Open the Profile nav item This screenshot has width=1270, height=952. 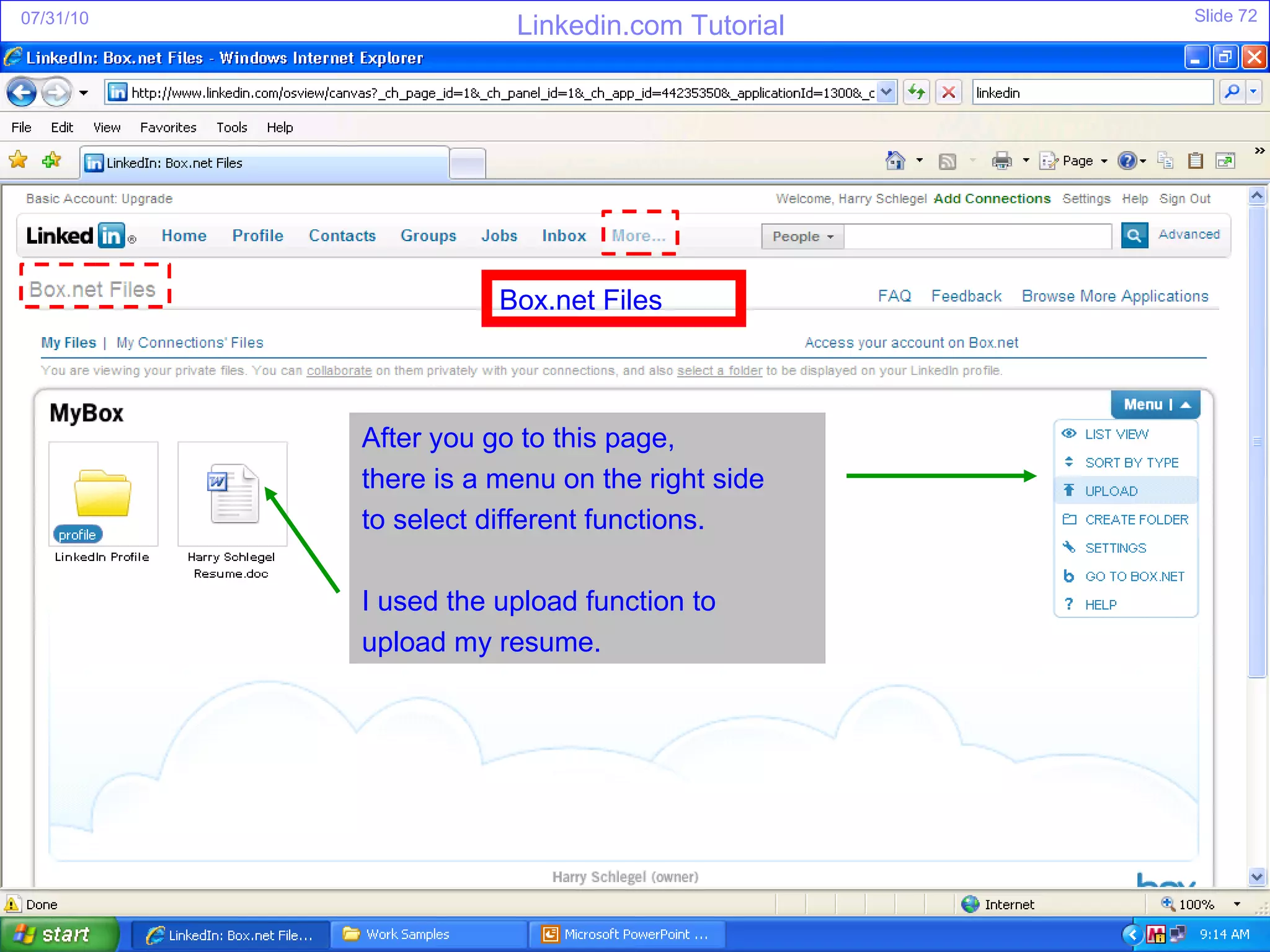coord(258,236)
